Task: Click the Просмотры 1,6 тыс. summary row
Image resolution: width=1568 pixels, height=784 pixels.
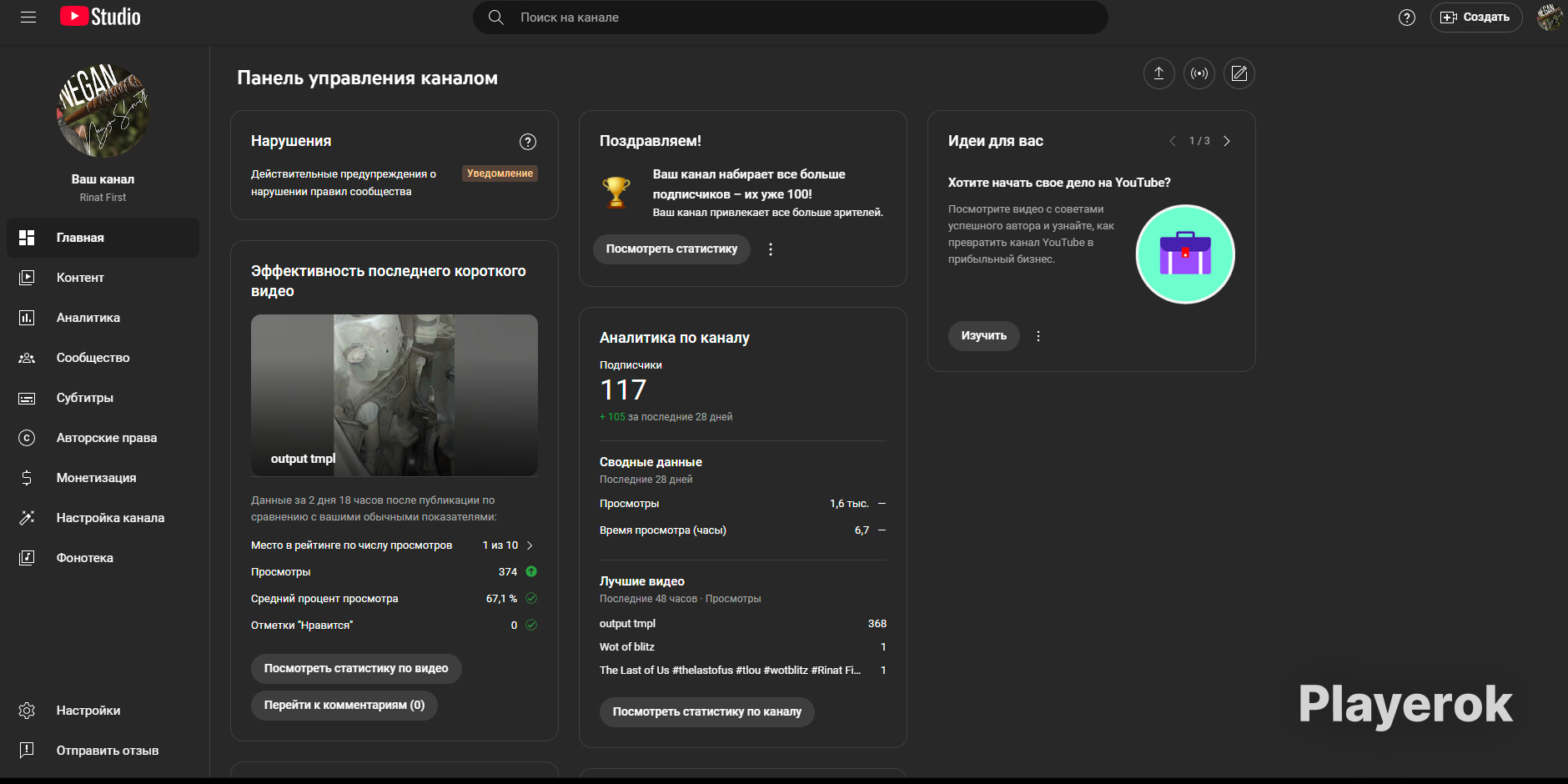Action: [x=743, y=504]
